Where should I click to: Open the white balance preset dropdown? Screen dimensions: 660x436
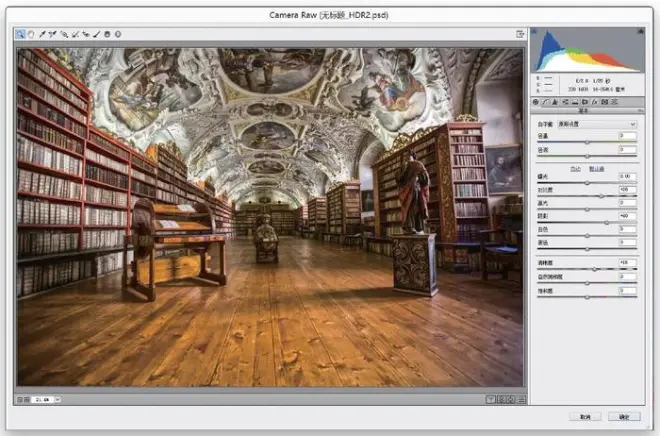[x=597, y=124]
